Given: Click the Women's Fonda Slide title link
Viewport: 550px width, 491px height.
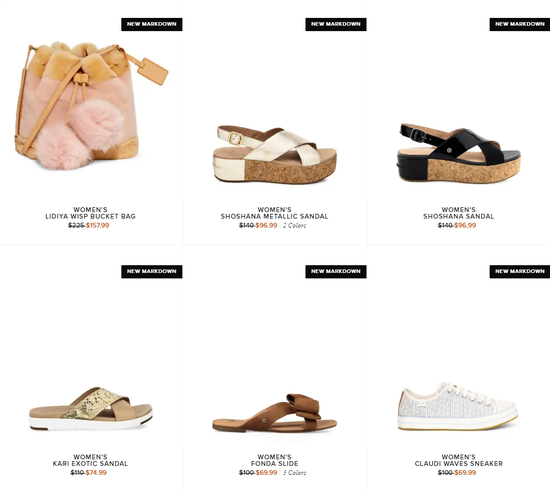Looking at the screenshot, I should click(x=274, y=460).
